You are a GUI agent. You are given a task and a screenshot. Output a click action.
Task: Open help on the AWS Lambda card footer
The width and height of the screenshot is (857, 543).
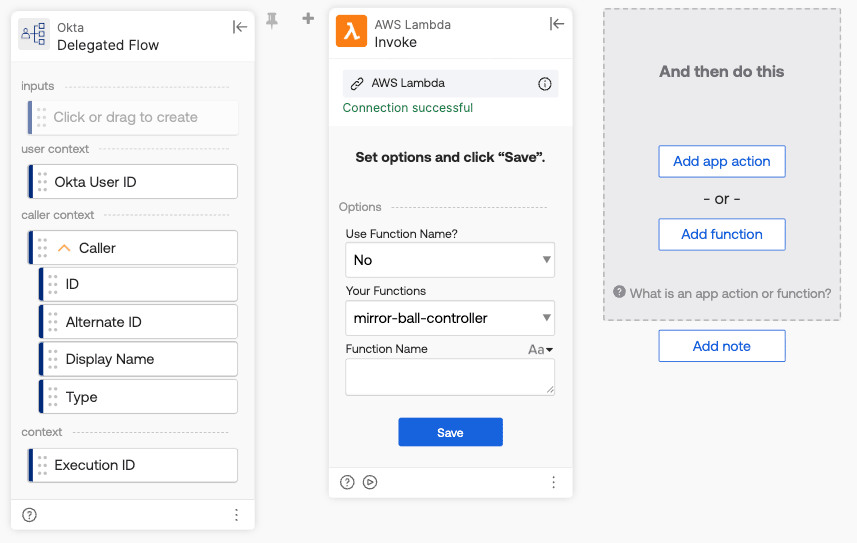(347, 482)
